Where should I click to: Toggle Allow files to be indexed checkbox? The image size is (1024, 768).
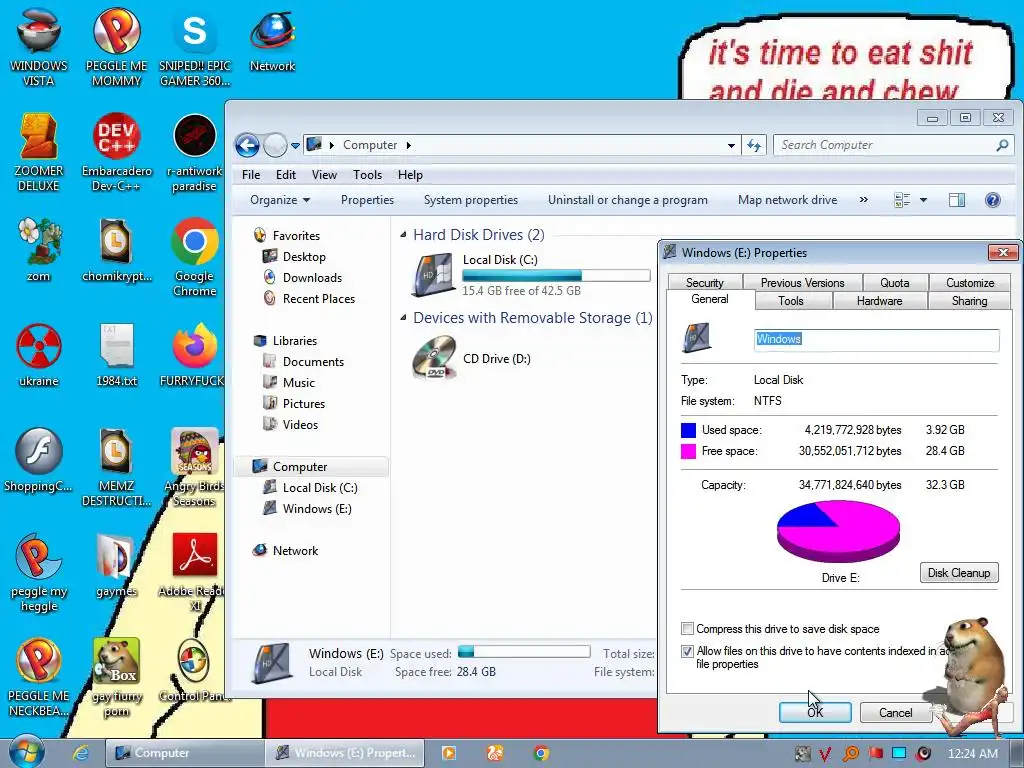click(687, 651)
